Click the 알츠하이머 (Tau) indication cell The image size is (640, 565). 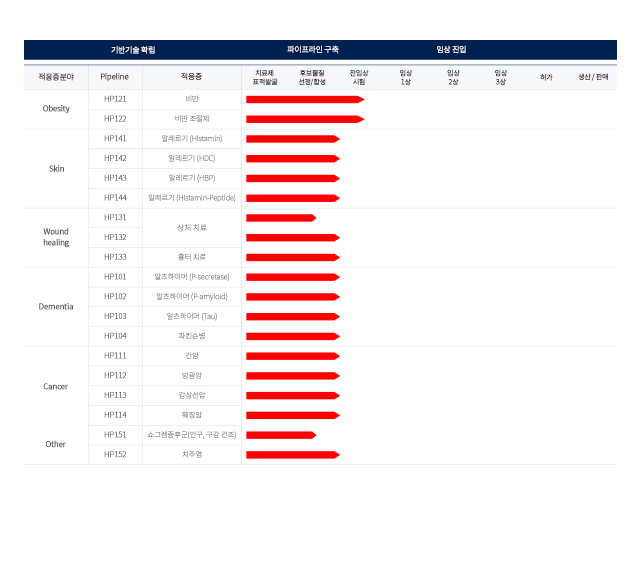[x=191, y=316]
